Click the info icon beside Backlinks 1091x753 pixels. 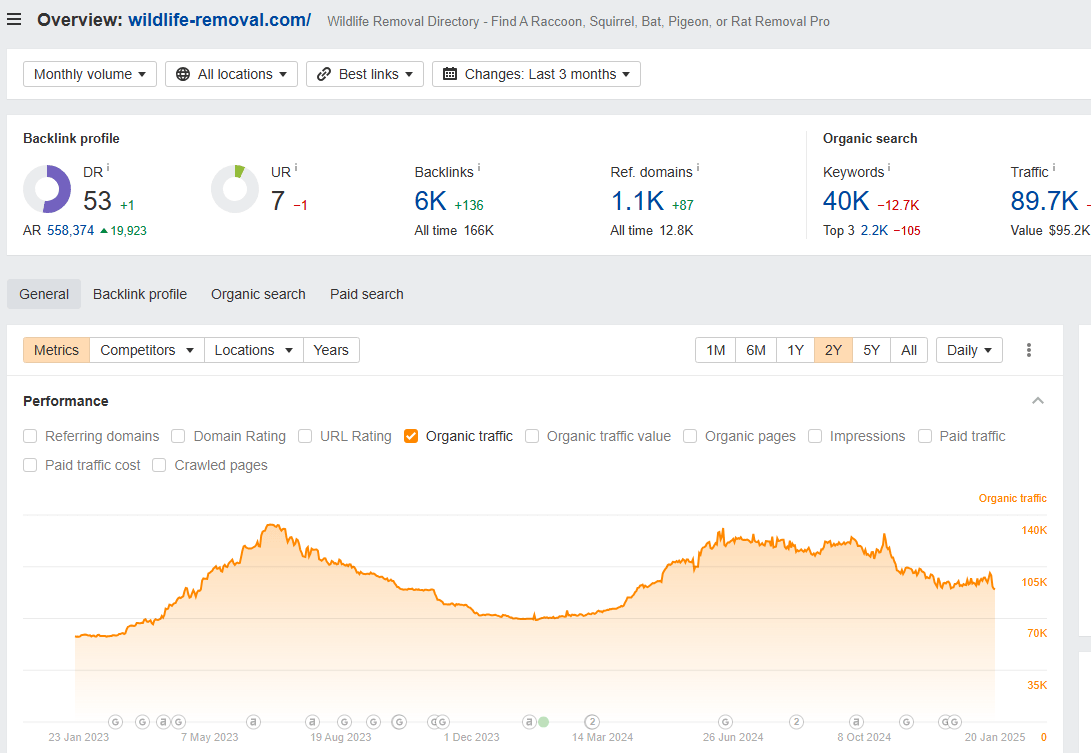479,168
